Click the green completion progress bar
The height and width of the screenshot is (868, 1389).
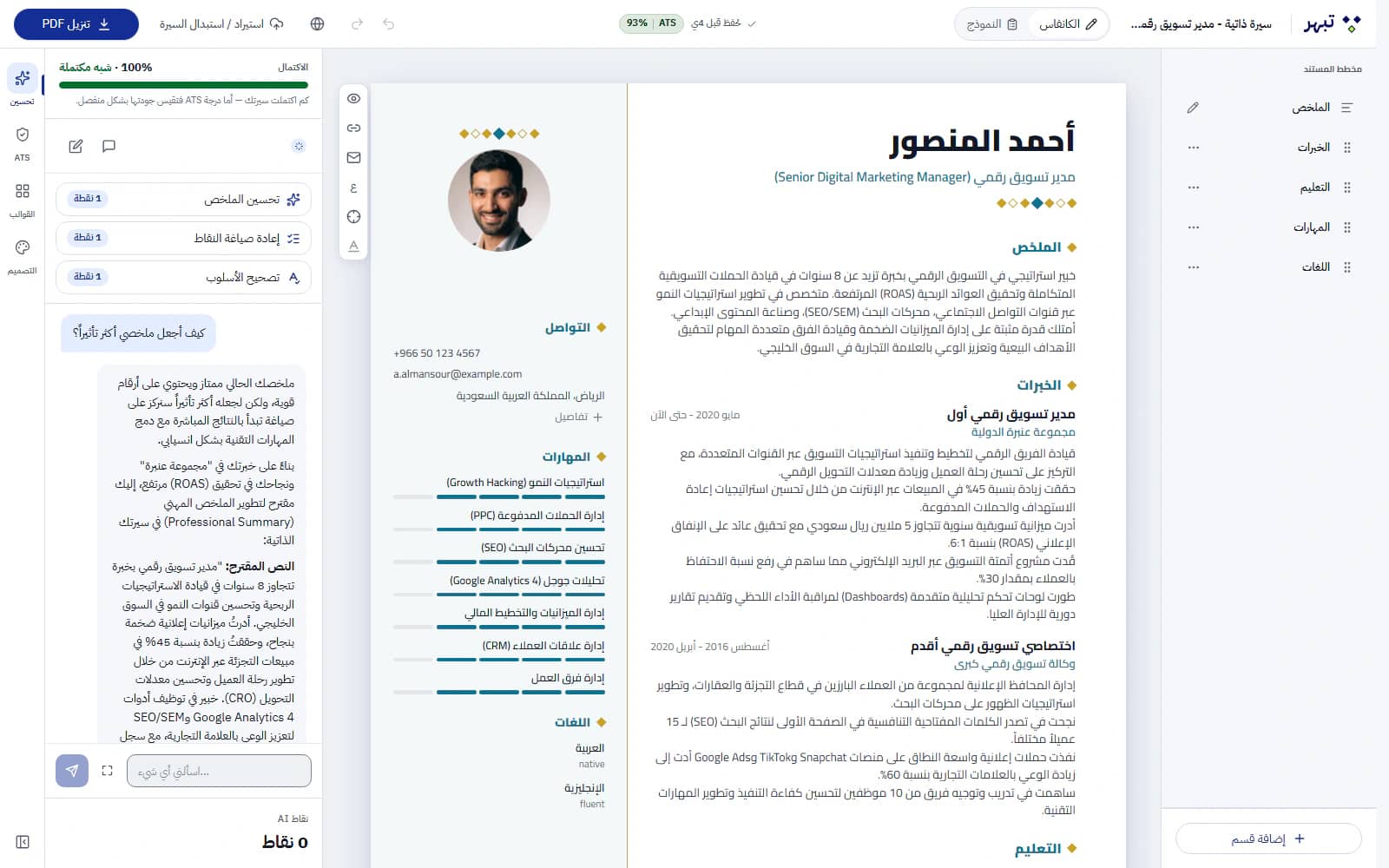click(183, 85)
